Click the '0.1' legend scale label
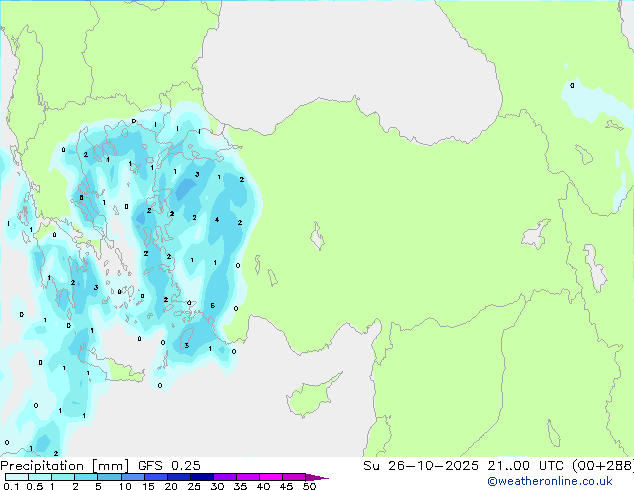Image resolution: width=634 pixels, height=490 pixels. tap(11, 486)
